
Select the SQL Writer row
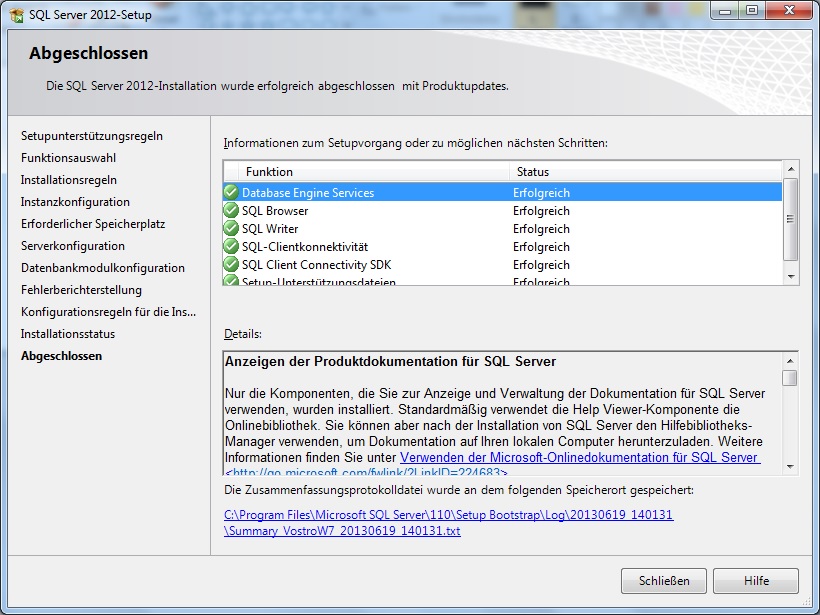tap(503, 229)
